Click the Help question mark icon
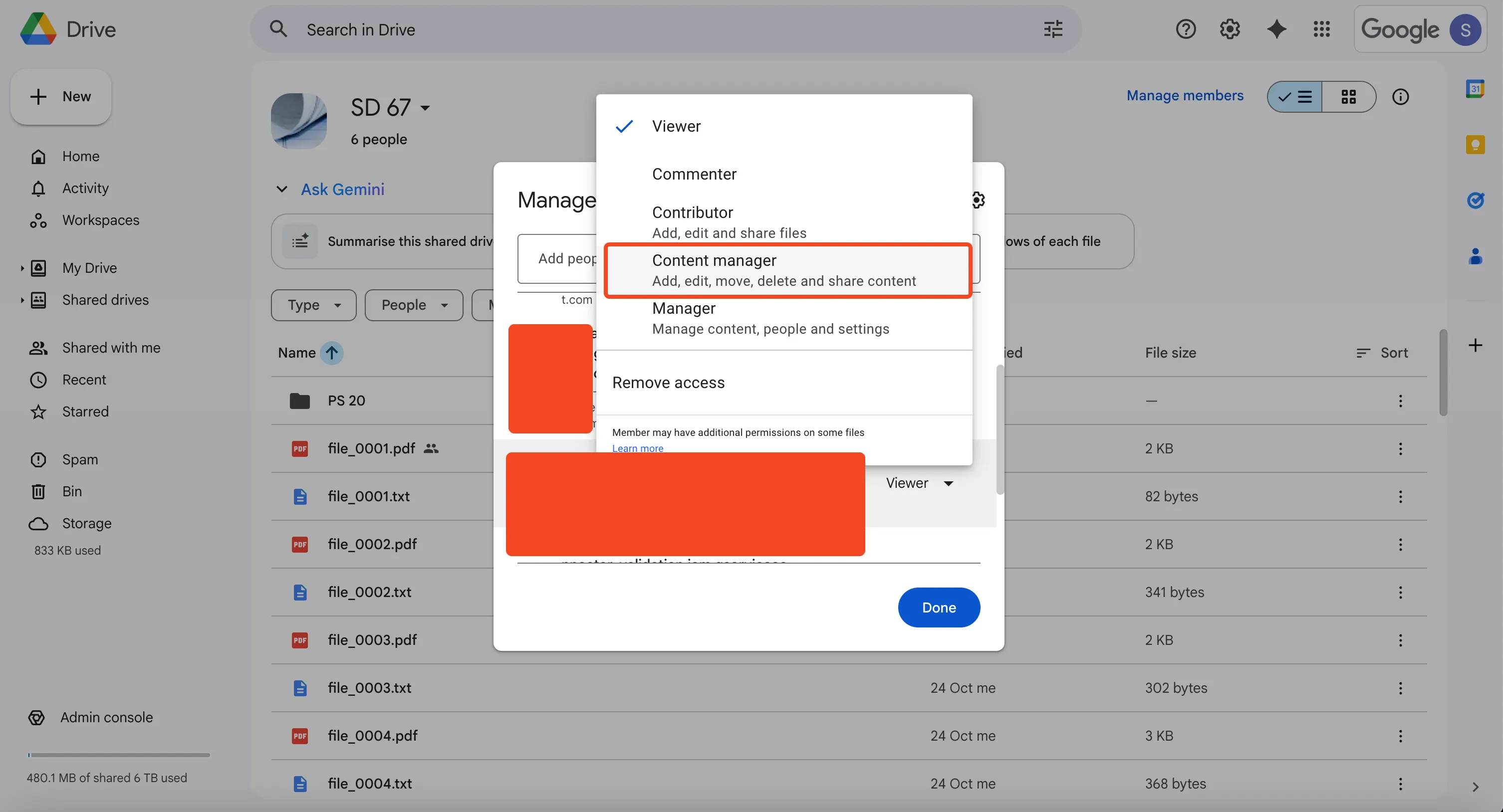The width and height of the screenshot is (1503, 812). pos(1186,29)
